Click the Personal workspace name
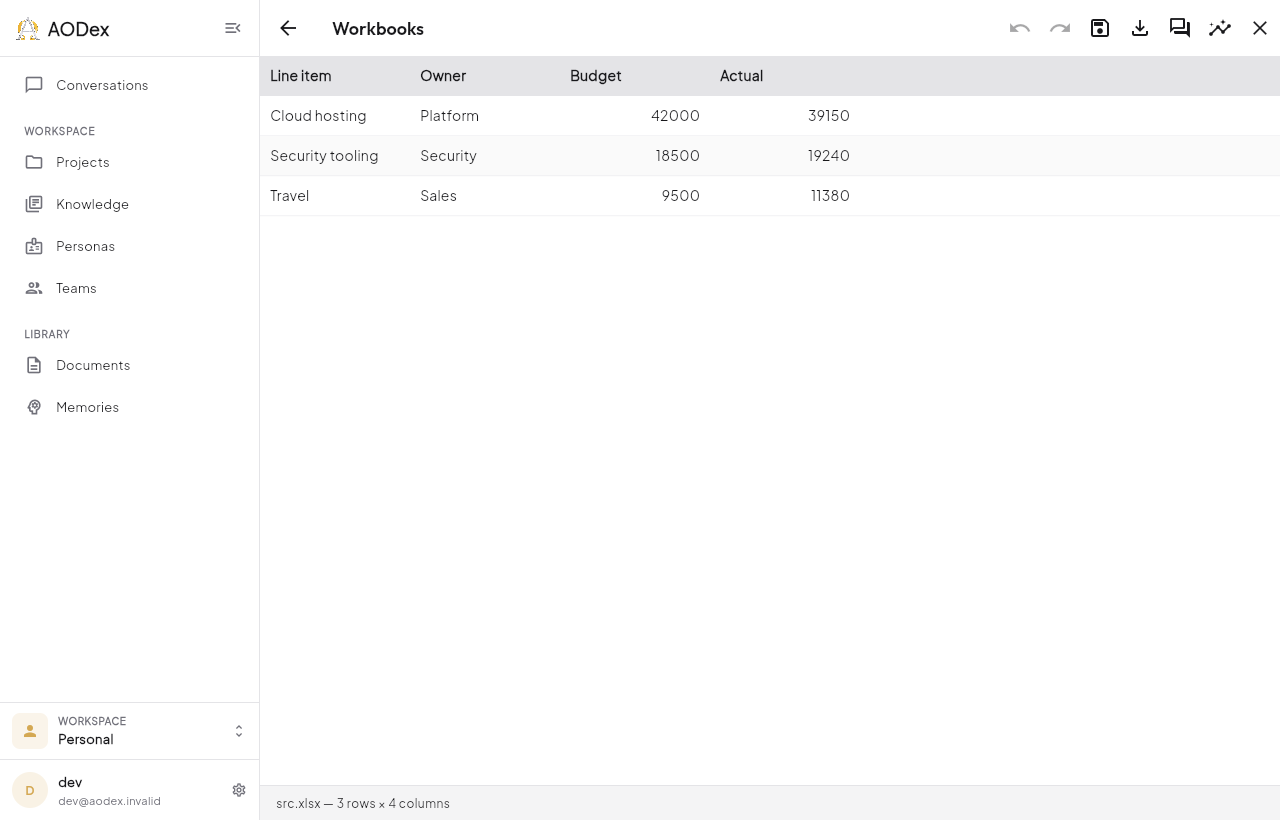The width and height of the screenshot is (1280, 820). (86, 739)
